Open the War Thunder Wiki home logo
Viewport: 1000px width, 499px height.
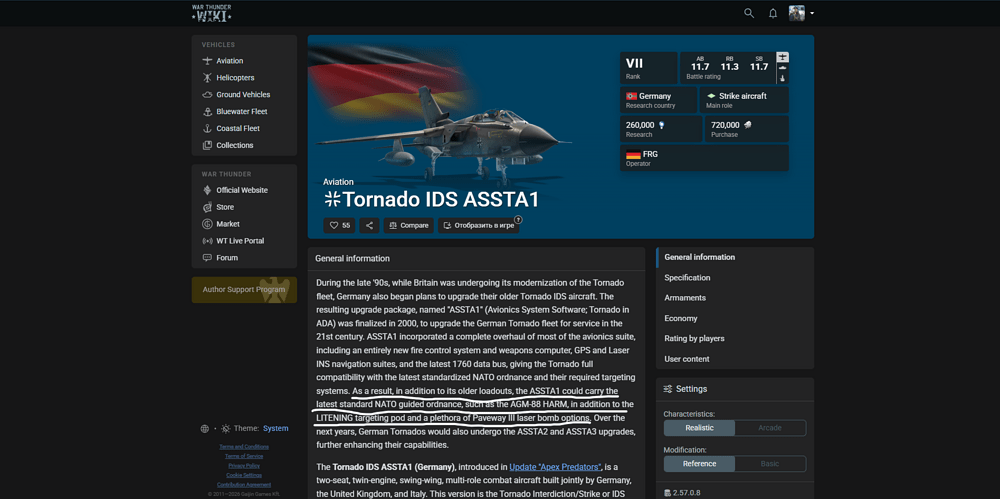click(212, 13)
